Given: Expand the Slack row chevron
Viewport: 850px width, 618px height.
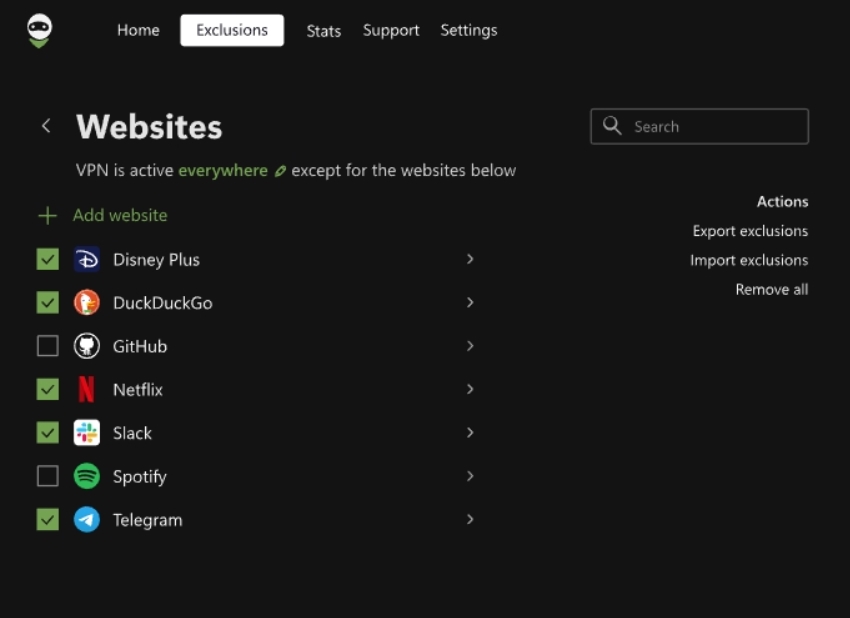Looking at the screenshot, I should tap(470, 433).
